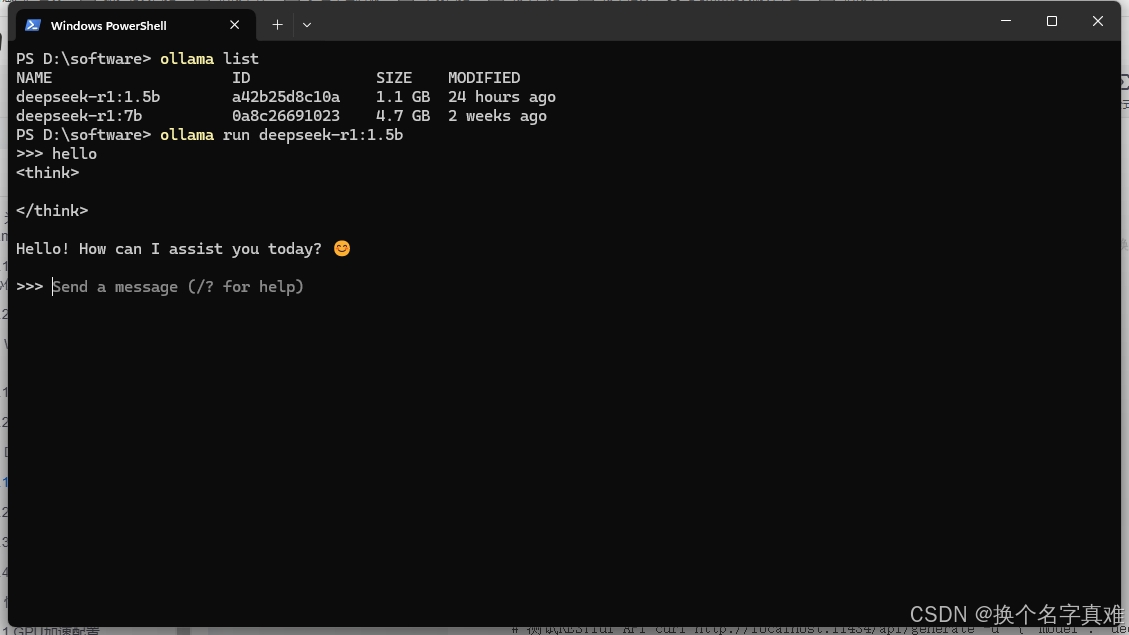Click the ID column header
The width and height of the screenshot is (1129, 635).
(241, 78)
